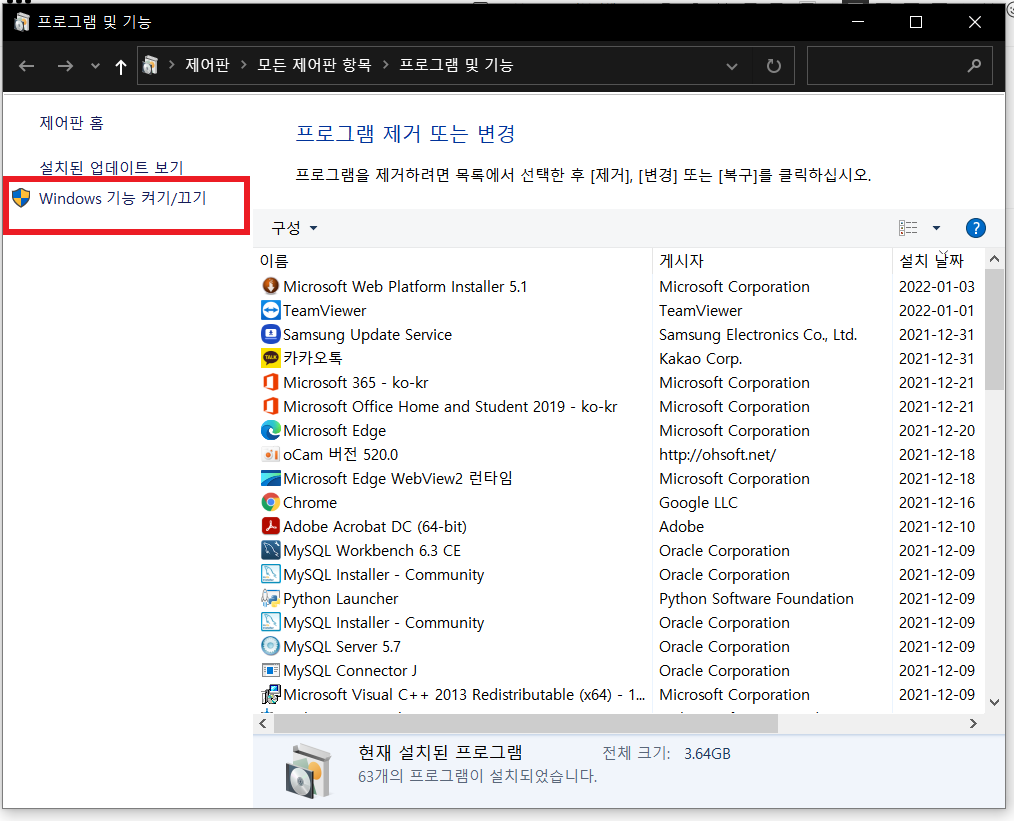Screen dimensions: 1014x821
Task: Select the Python Launcher icon
Action: tap(270, 598)
